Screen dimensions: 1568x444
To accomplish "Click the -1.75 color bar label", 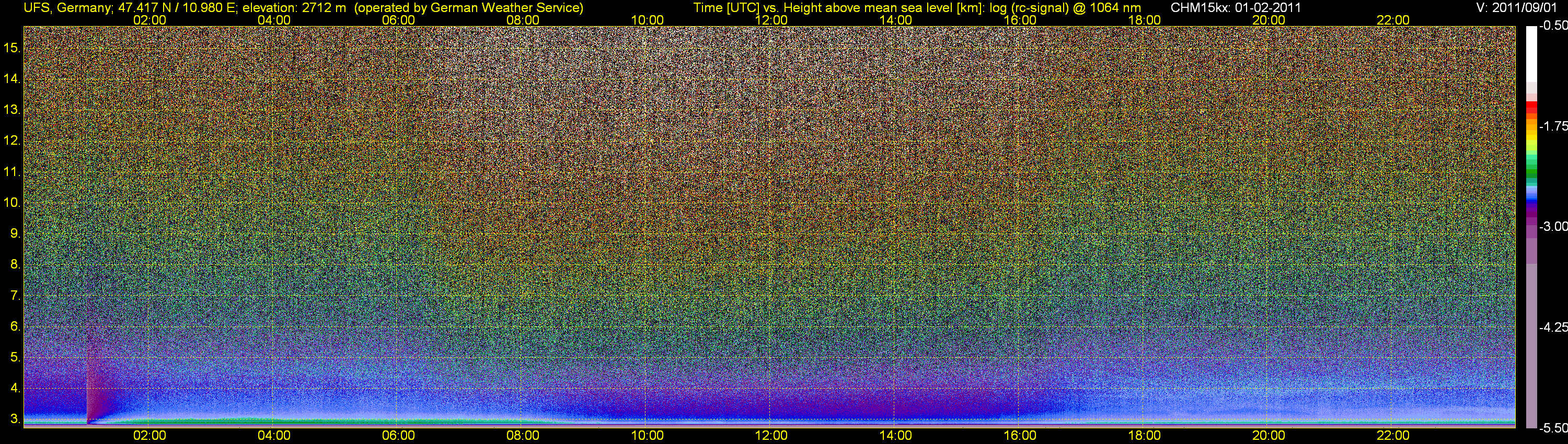I will tap(1553, 126).
